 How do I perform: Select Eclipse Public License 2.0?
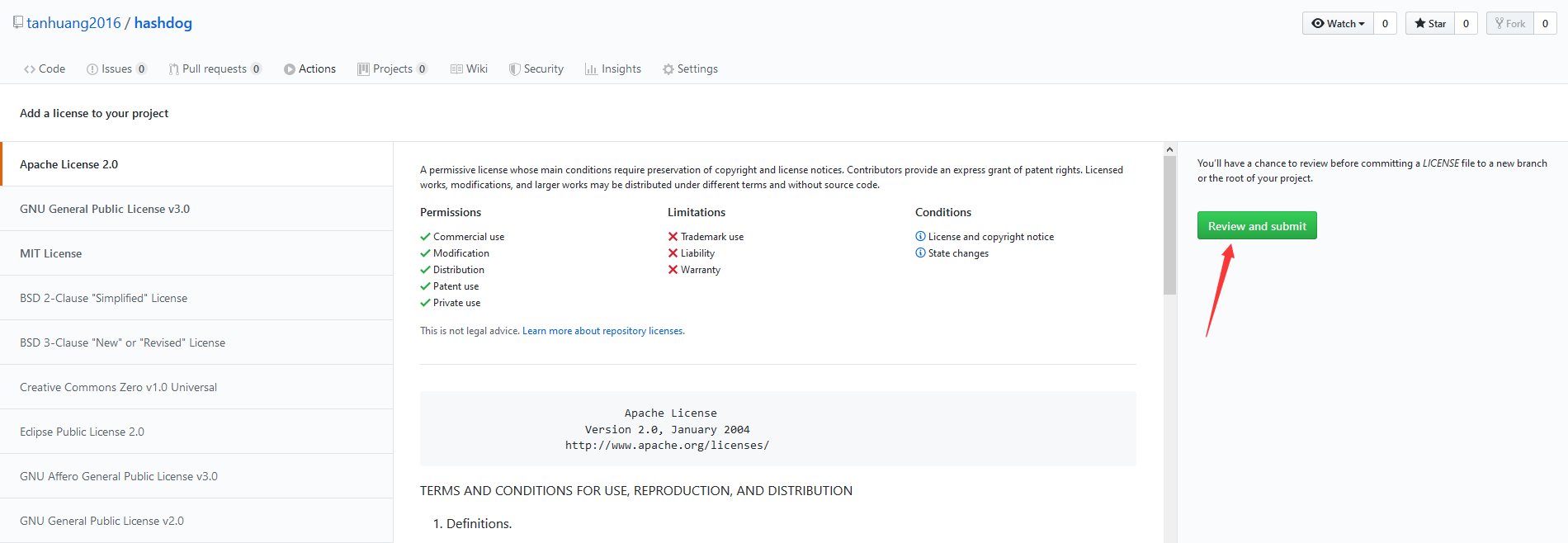click(x=196, y=432)
